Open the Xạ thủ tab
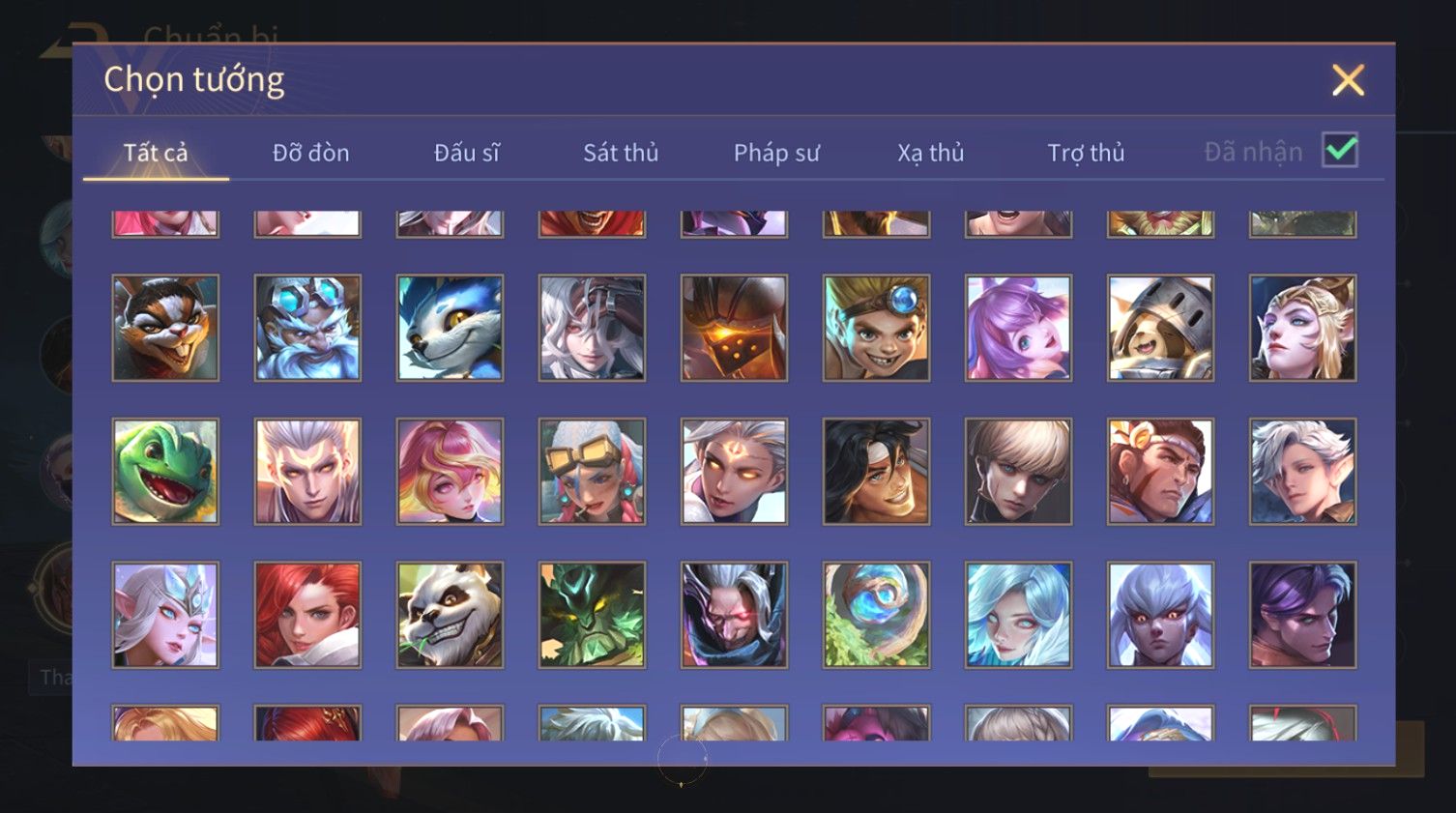1456x813 pixels. (x=931, y=153)
